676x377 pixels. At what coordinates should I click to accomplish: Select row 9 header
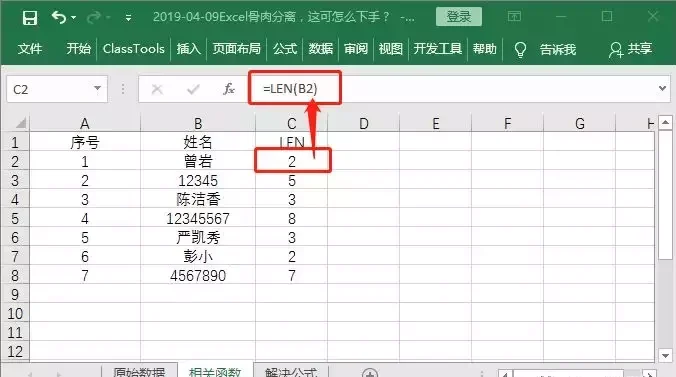tap(15, 294)
